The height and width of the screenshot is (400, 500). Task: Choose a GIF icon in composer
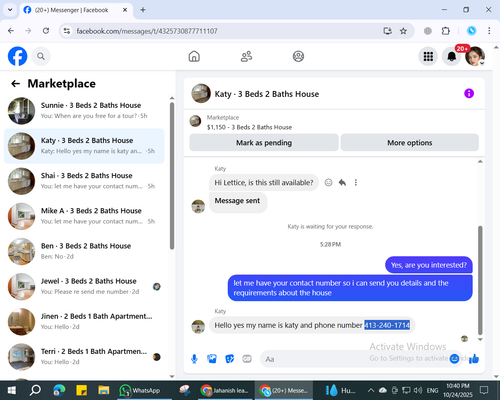coord(247,359)
